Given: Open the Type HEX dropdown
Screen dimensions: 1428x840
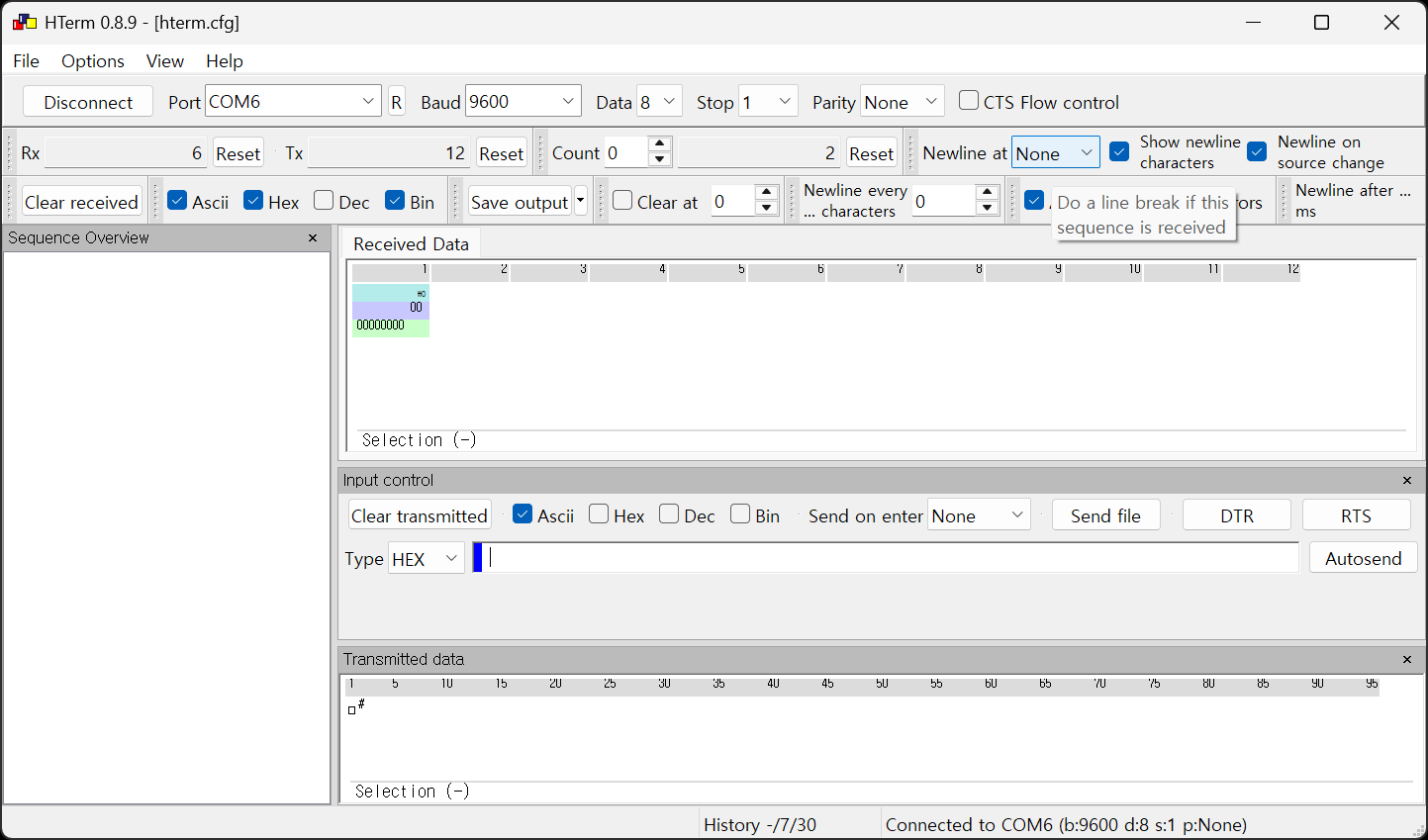Looking at the screenshot, I should 427,558.
